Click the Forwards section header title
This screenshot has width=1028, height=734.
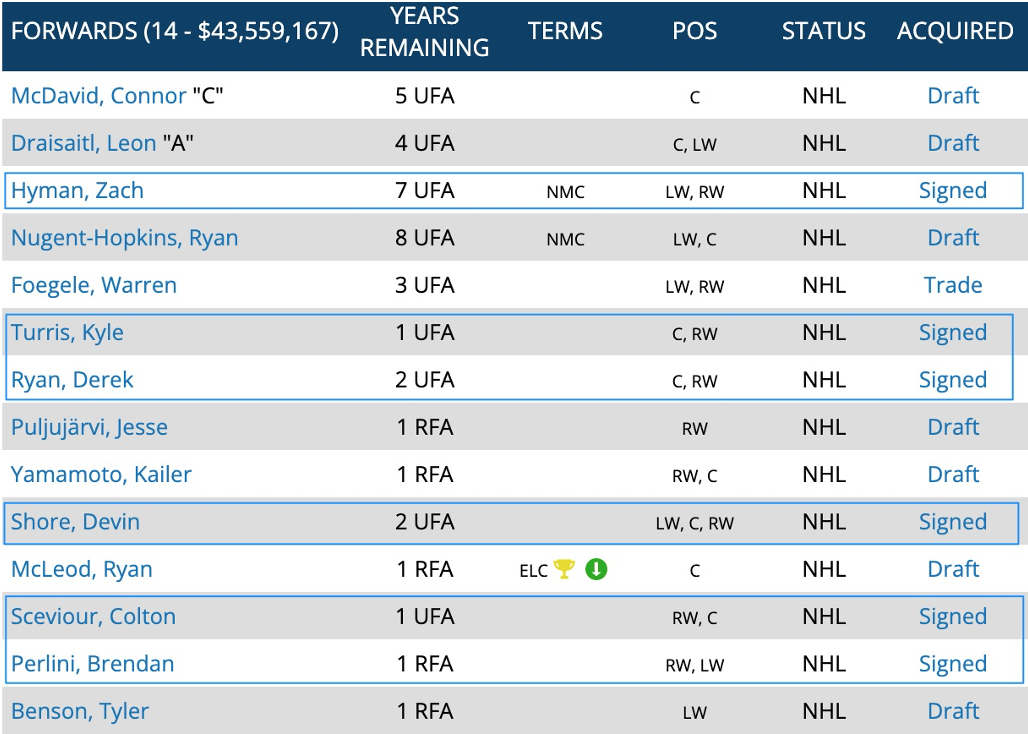pyautogui.click(x=175, y=32)
